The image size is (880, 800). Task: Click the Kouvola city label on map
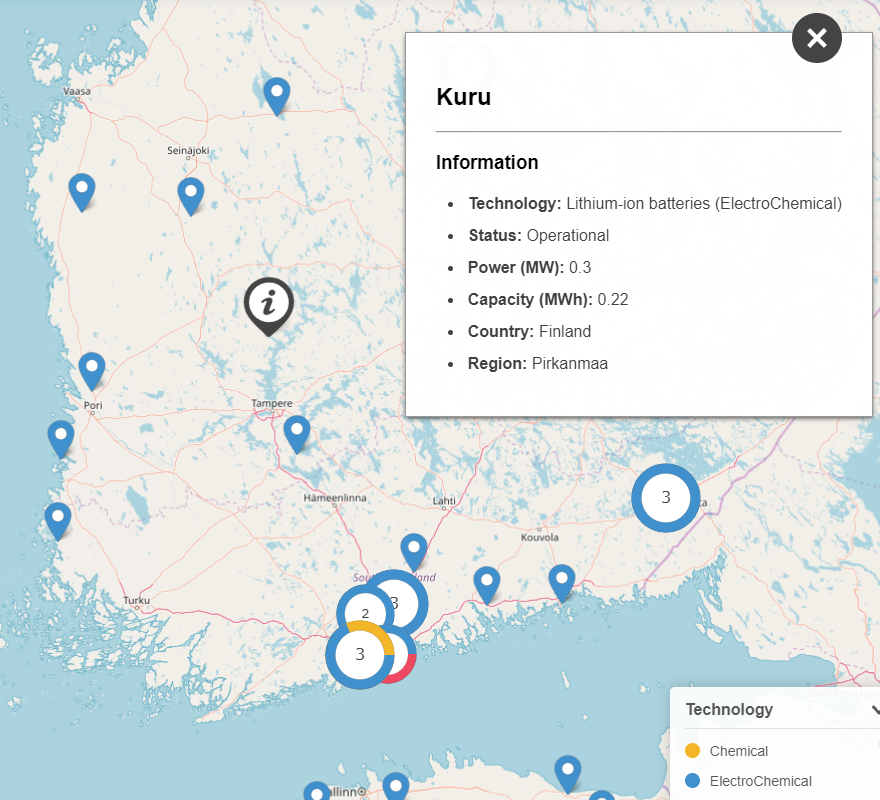point(540,537)
